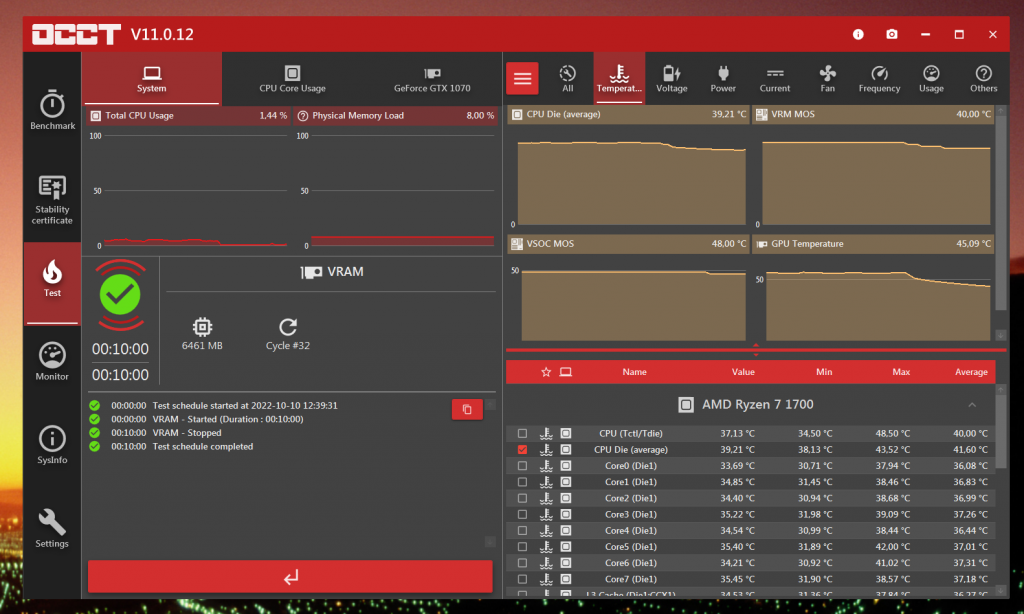Show Current sensors category
Image resolution: width=1024 pixels, height=614 pixels.
pos(775,79)
